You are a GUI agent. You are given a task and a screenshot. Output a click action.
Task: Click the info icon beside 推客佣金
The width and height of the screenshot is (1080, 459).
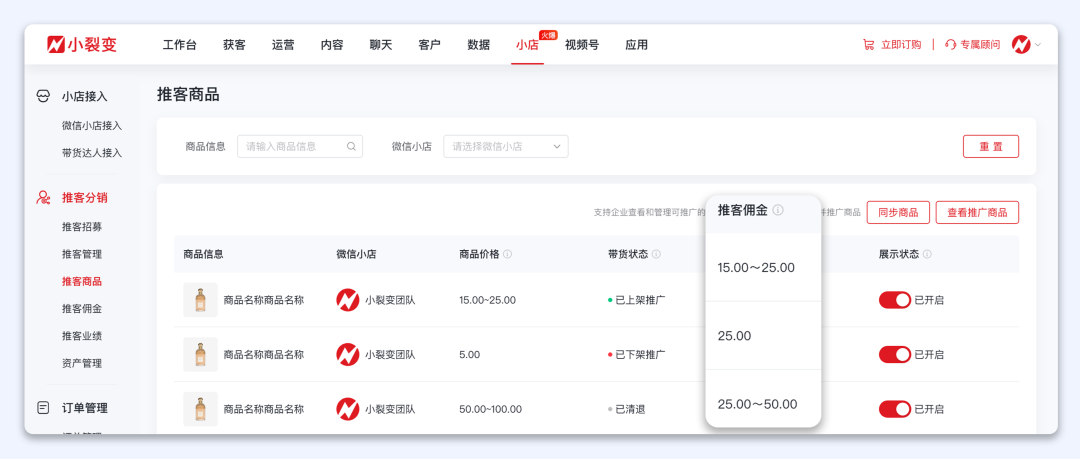(x=778, y=210)
